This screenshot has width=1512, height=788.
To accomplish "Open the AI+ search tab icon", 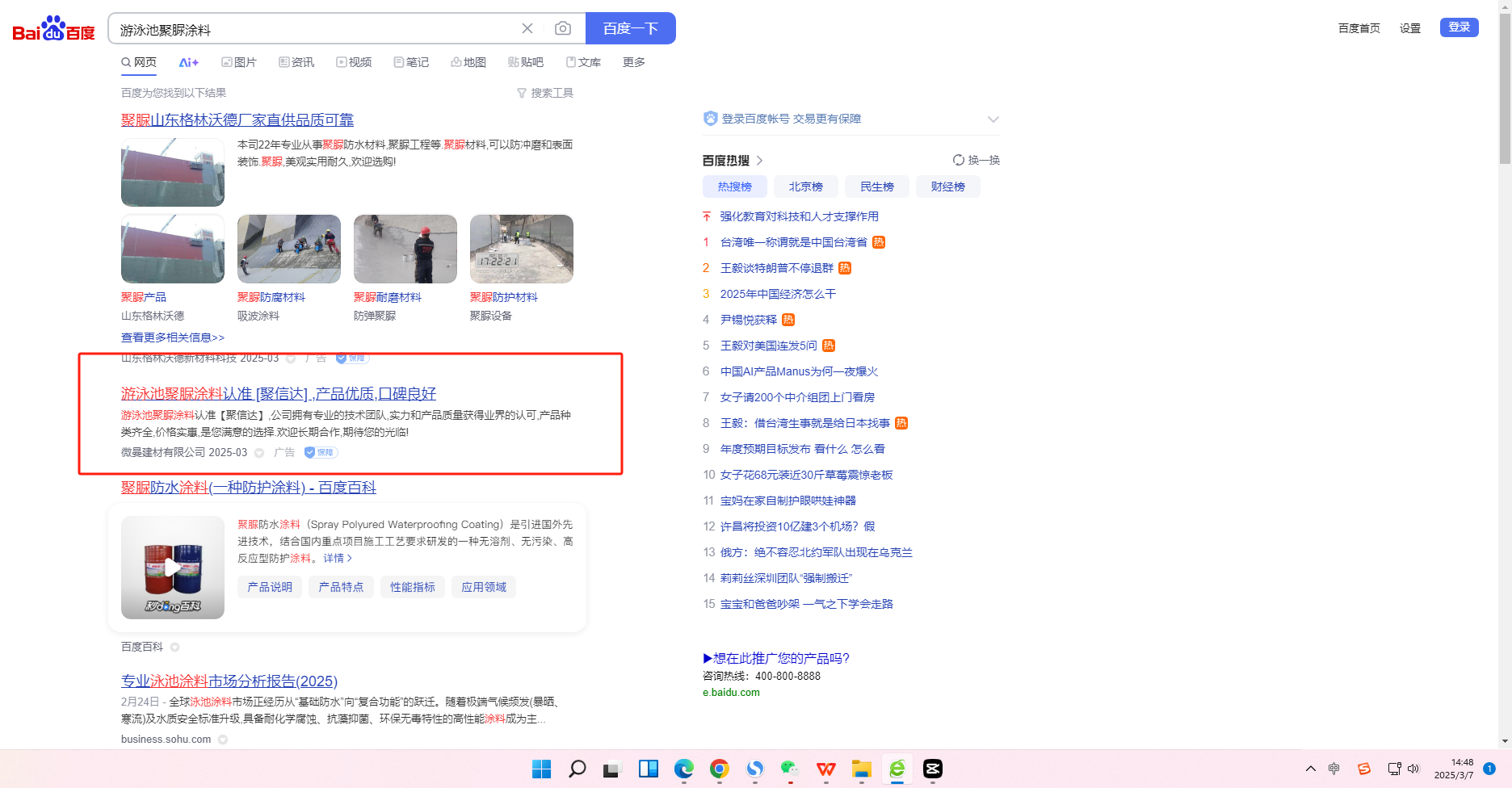I will click(188, 63).
